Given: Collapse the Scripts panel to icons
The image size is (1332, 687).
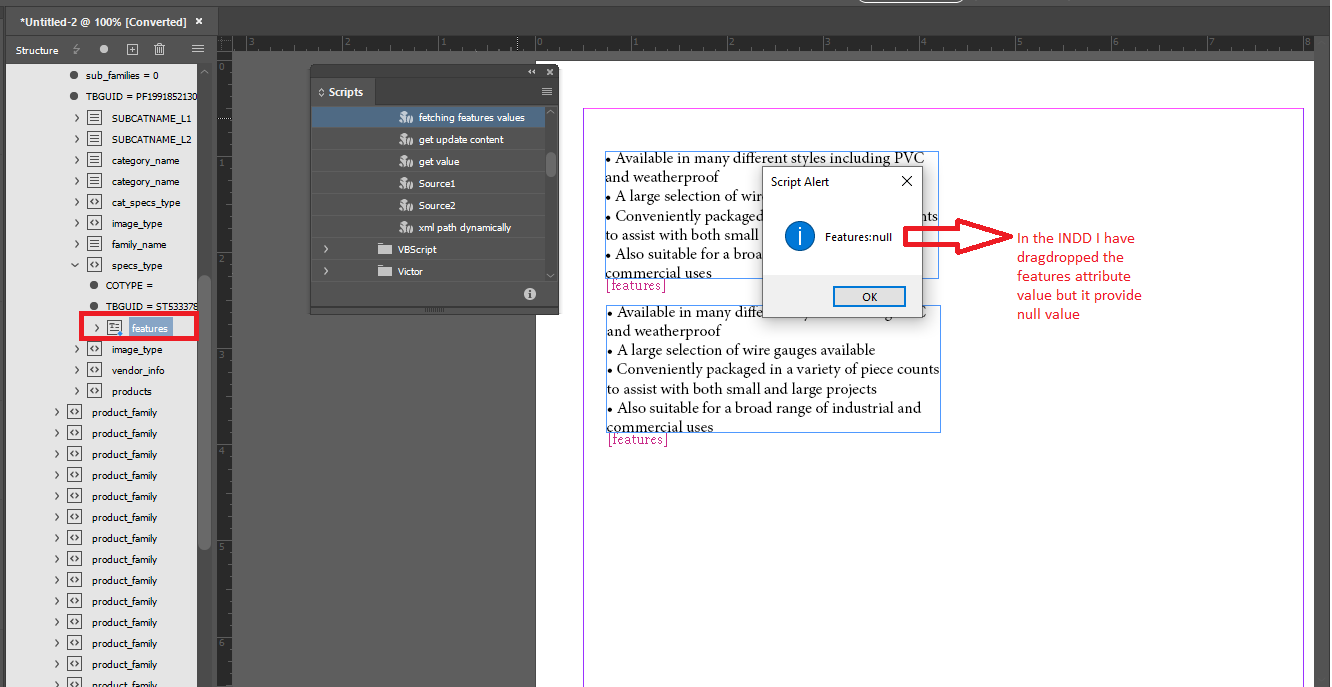Looking at the screenshot, I should pyautogui.click(x=531, y=71).
